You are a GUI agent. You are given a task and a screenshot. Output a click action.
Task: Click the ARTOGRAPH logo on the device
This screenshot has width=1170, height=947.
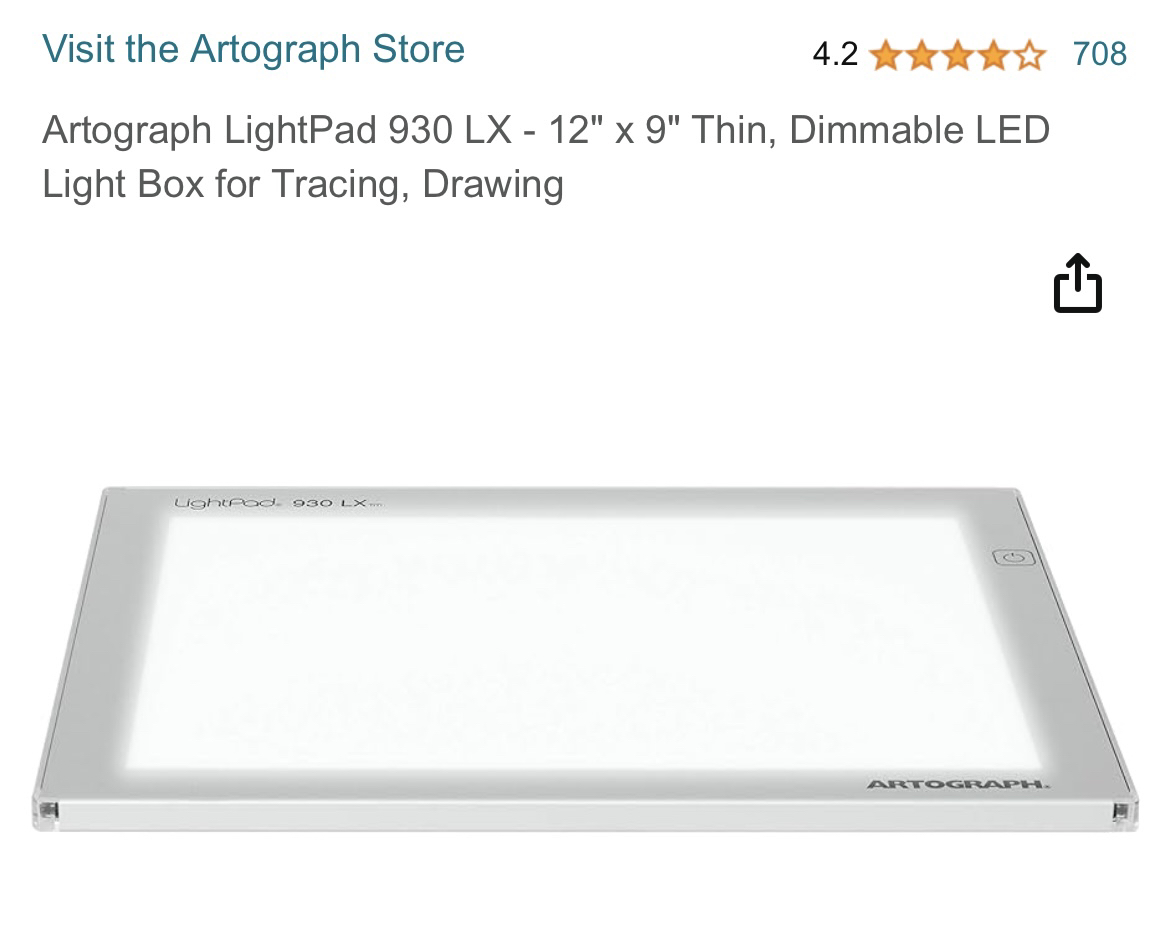[x=957, y=784]
